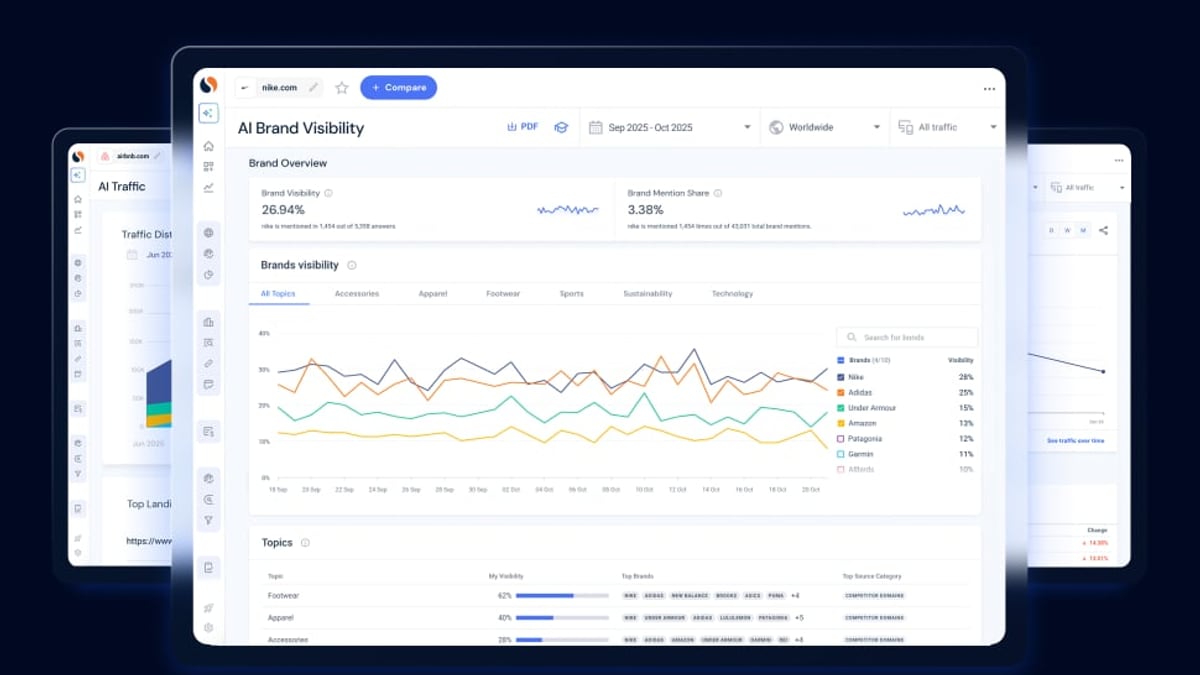
Task: Edit the nike.com domain with pencil icon
Action: tap(313, 87)
